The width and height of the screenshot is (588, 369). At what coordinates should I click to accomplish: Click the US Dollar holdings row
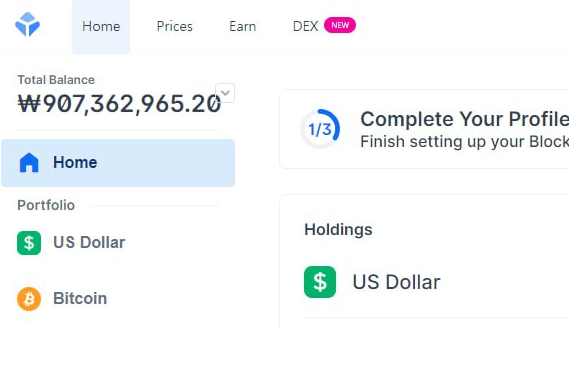[x=436, y=282]
